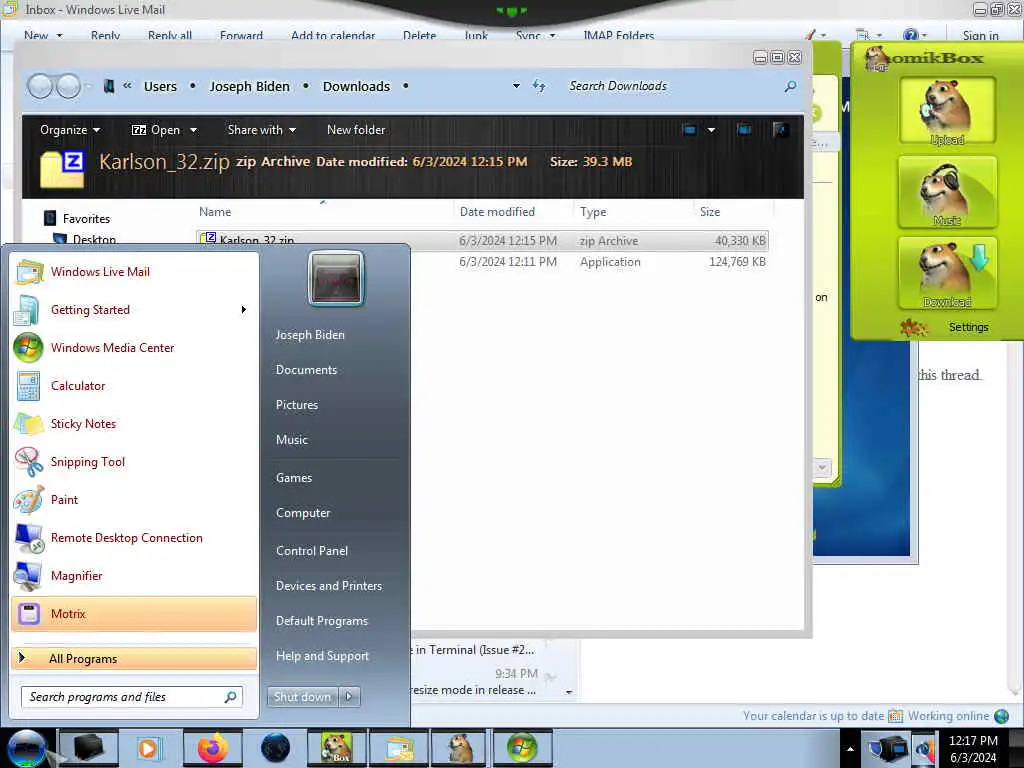Click the refresh icon in address bar
This screenshot has height=768, width=1024.
(x=539, y=86)
